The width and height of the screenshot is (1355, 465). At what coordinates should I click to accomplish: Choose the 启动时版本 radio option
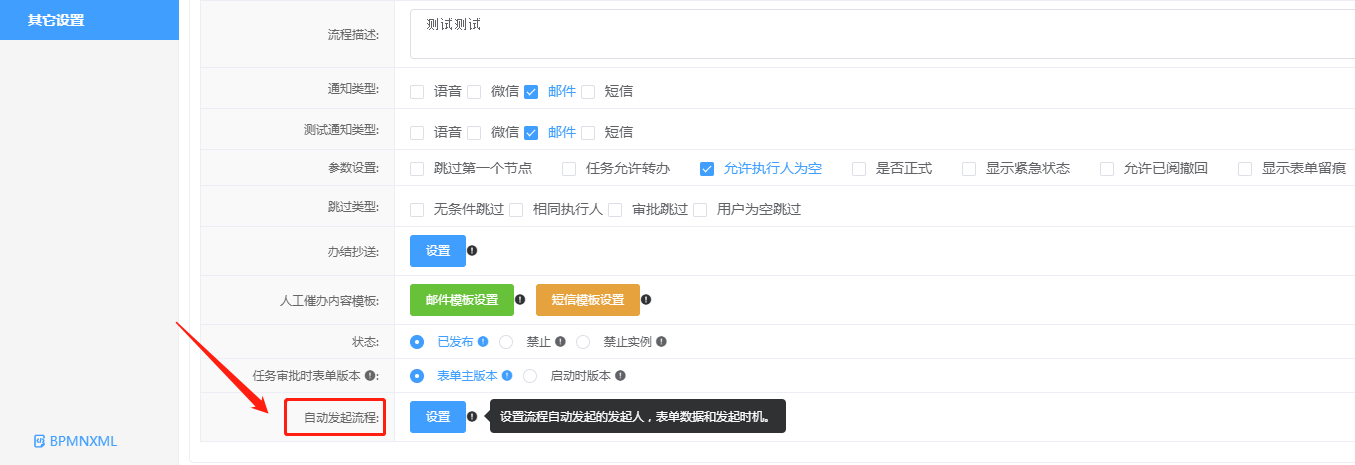click(x=531, y=376)
